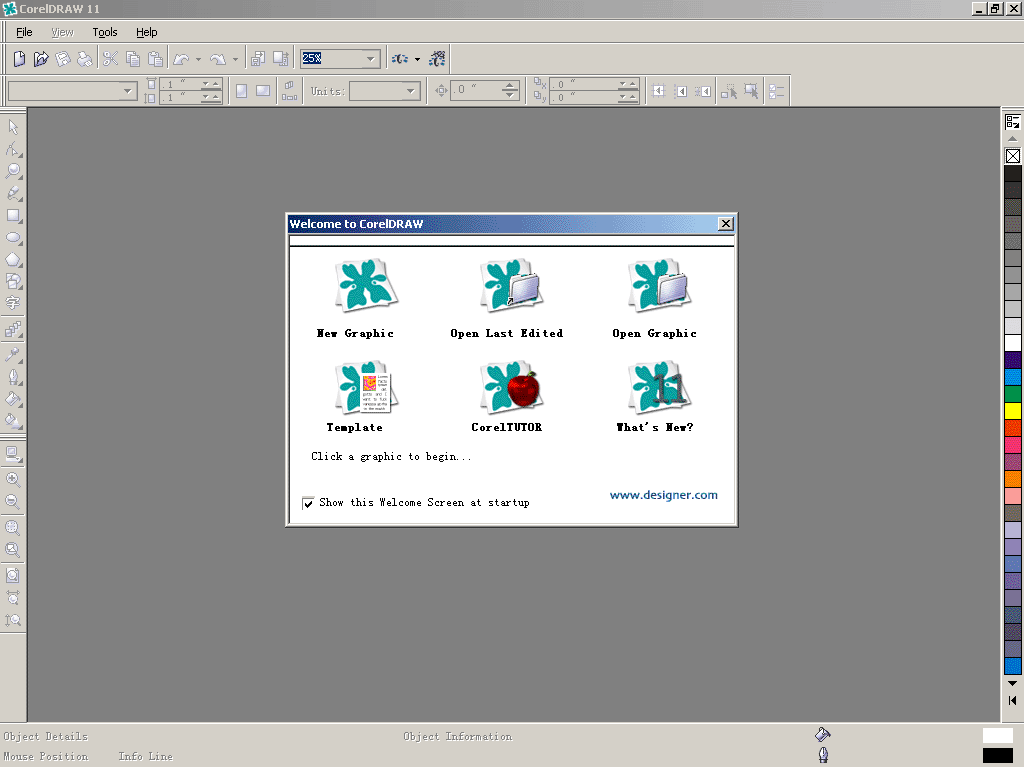Image resolution: width=1024 pixels, height=768 pixels.
Task: Select the Pick arrow tool
Action: coord(13,127)
